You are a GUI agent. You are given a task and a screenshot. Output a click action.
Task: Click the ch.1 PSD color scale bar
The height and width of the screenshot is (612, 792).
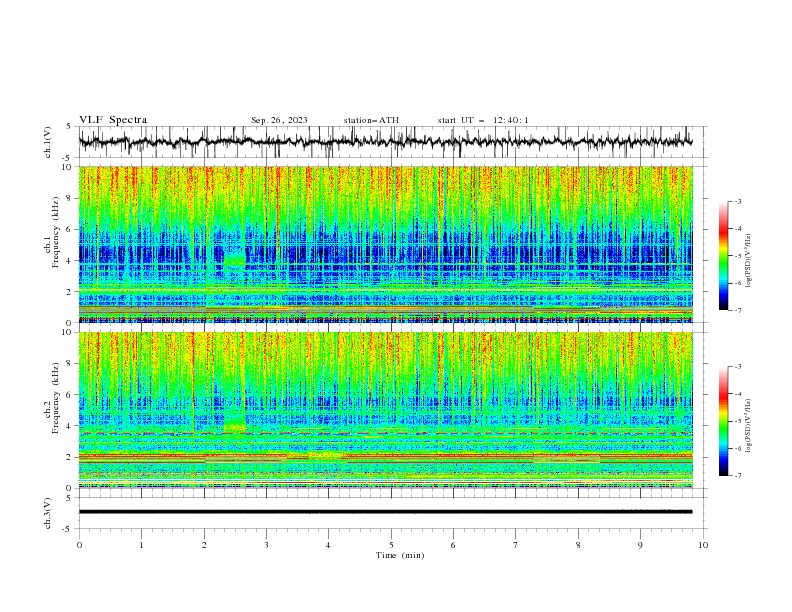pyautogui.click(x=724, y=255)
